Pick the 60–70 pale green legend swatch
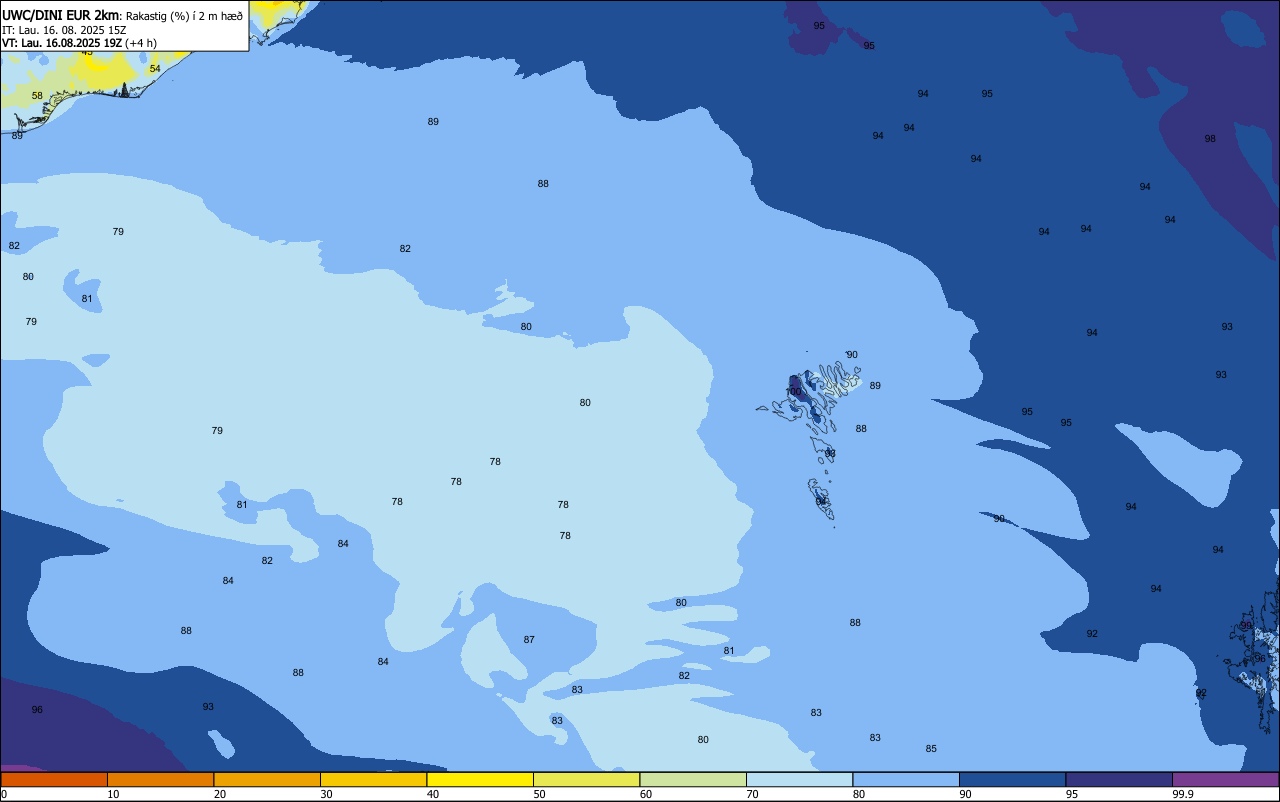Viewport: 1280px width, 802px height. point(693,779)
